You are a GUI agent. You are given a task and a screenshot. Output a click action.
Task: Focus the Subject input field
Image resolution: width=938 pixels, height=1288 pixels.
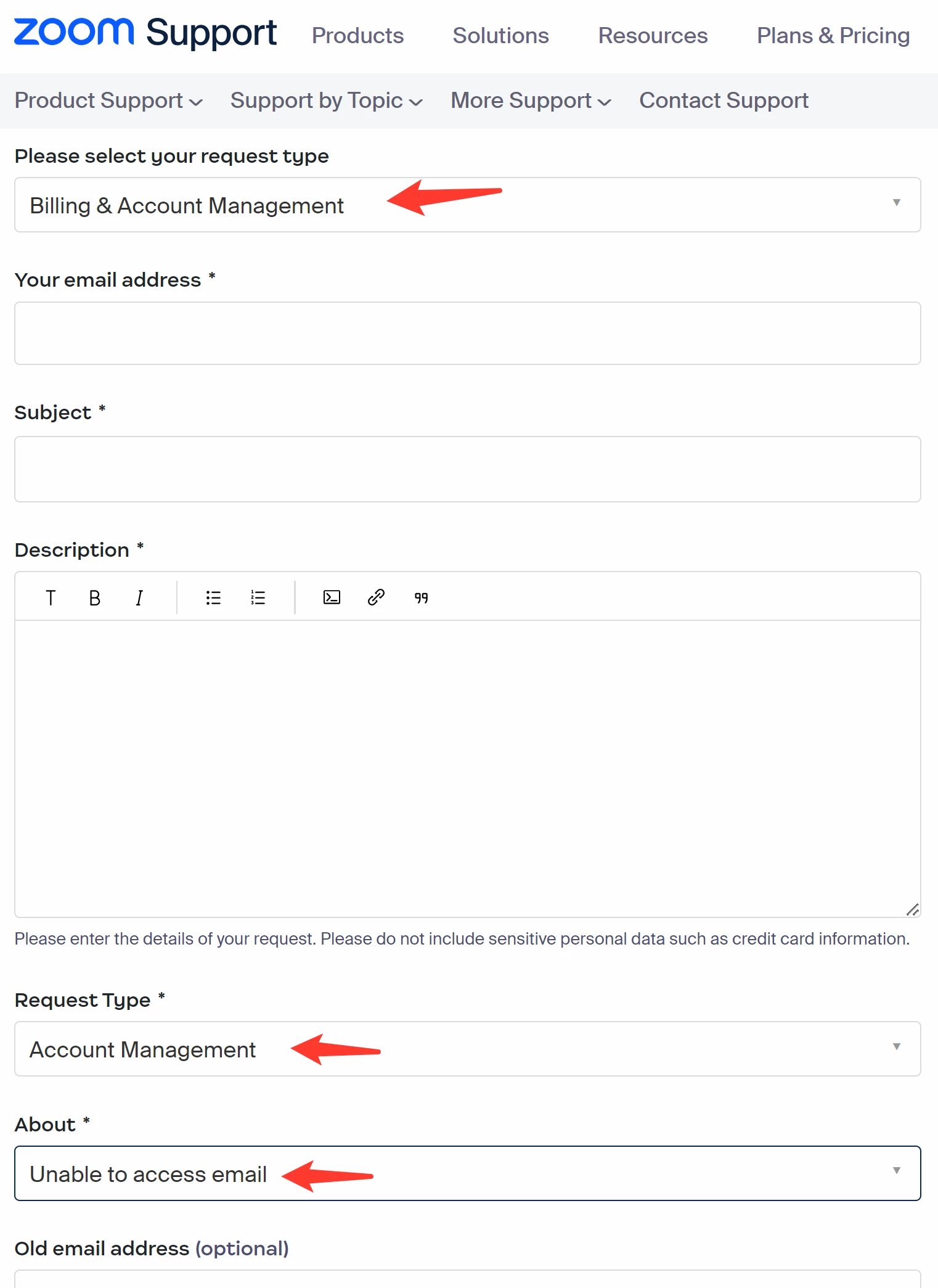468,469
